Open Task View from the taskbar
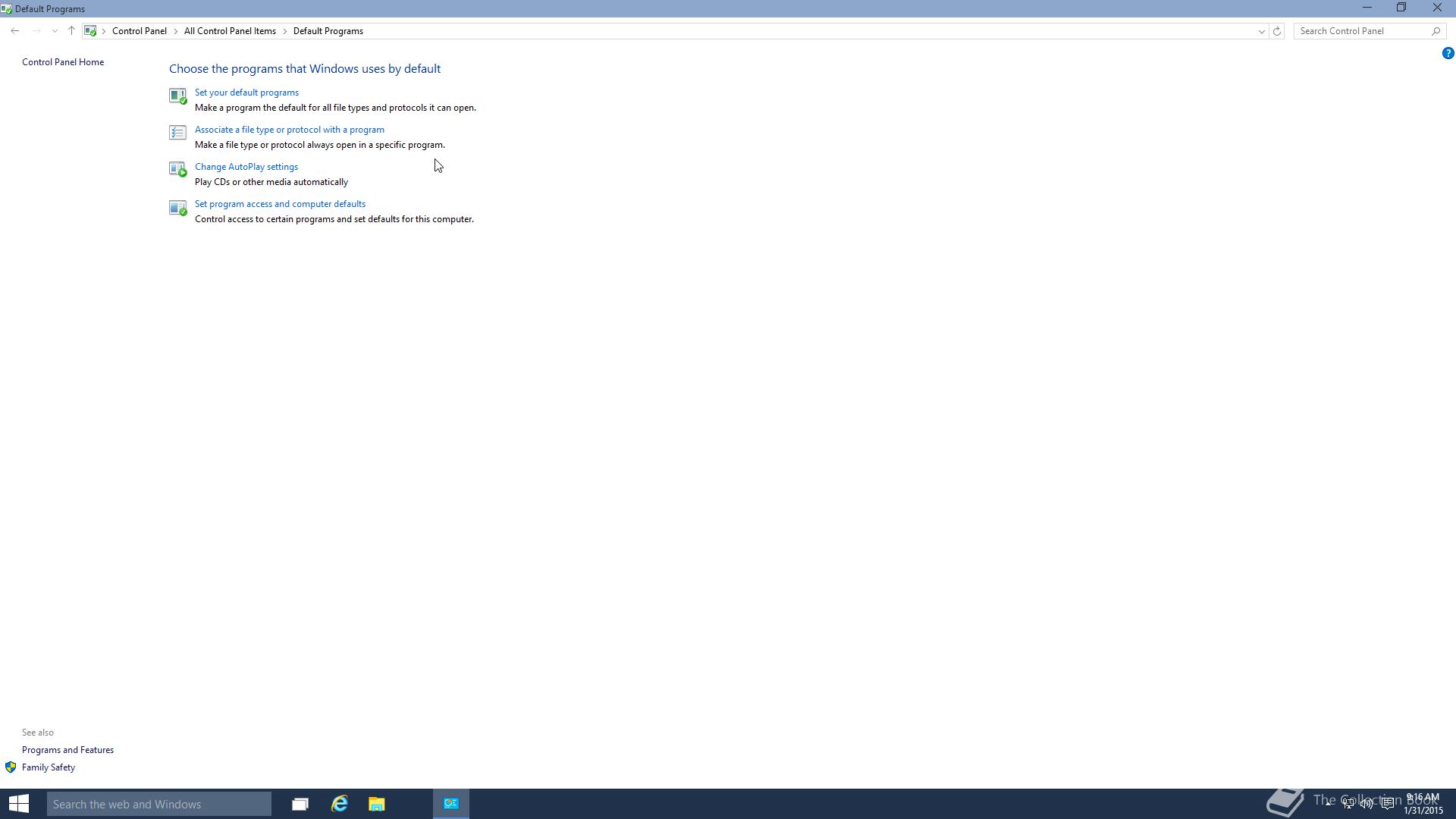Screen dimensions: 1456x819 coord(300,804)
